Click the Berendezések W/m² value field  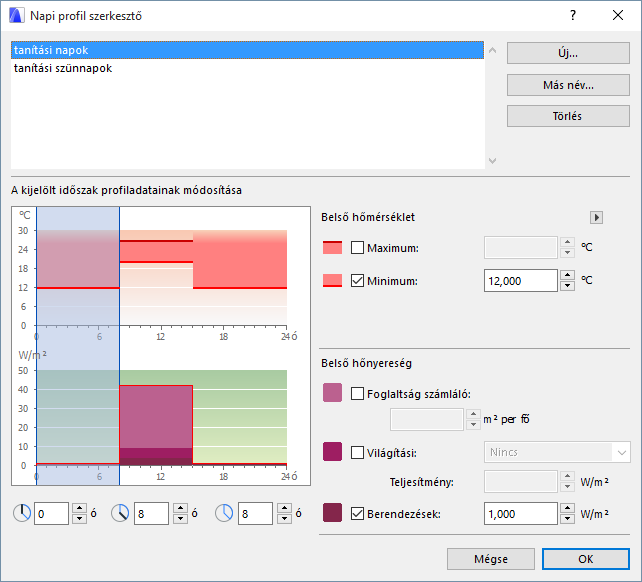[x=520, y=514]
